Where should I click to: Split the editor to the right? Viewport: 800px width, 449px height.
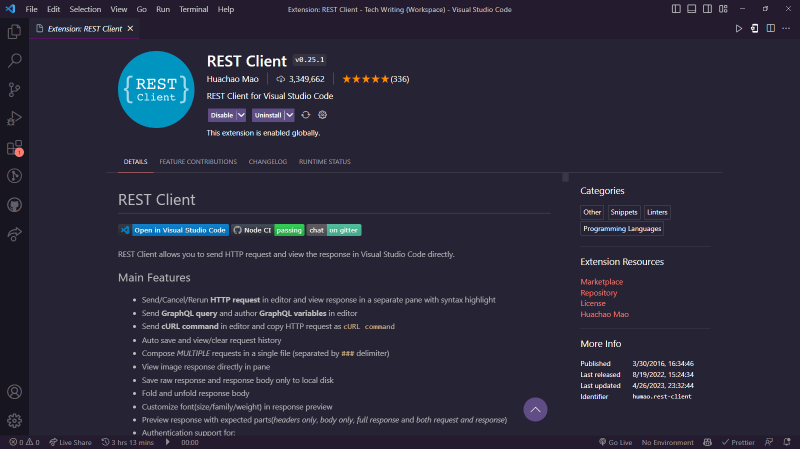point(770,29)
